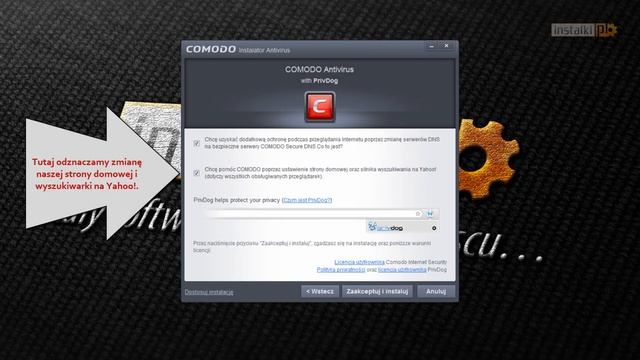Viewport: 640px width, 360px height.
Task: Uncheck the Yahoo! homepage and search engine checkbox
Action: (197, 173)
